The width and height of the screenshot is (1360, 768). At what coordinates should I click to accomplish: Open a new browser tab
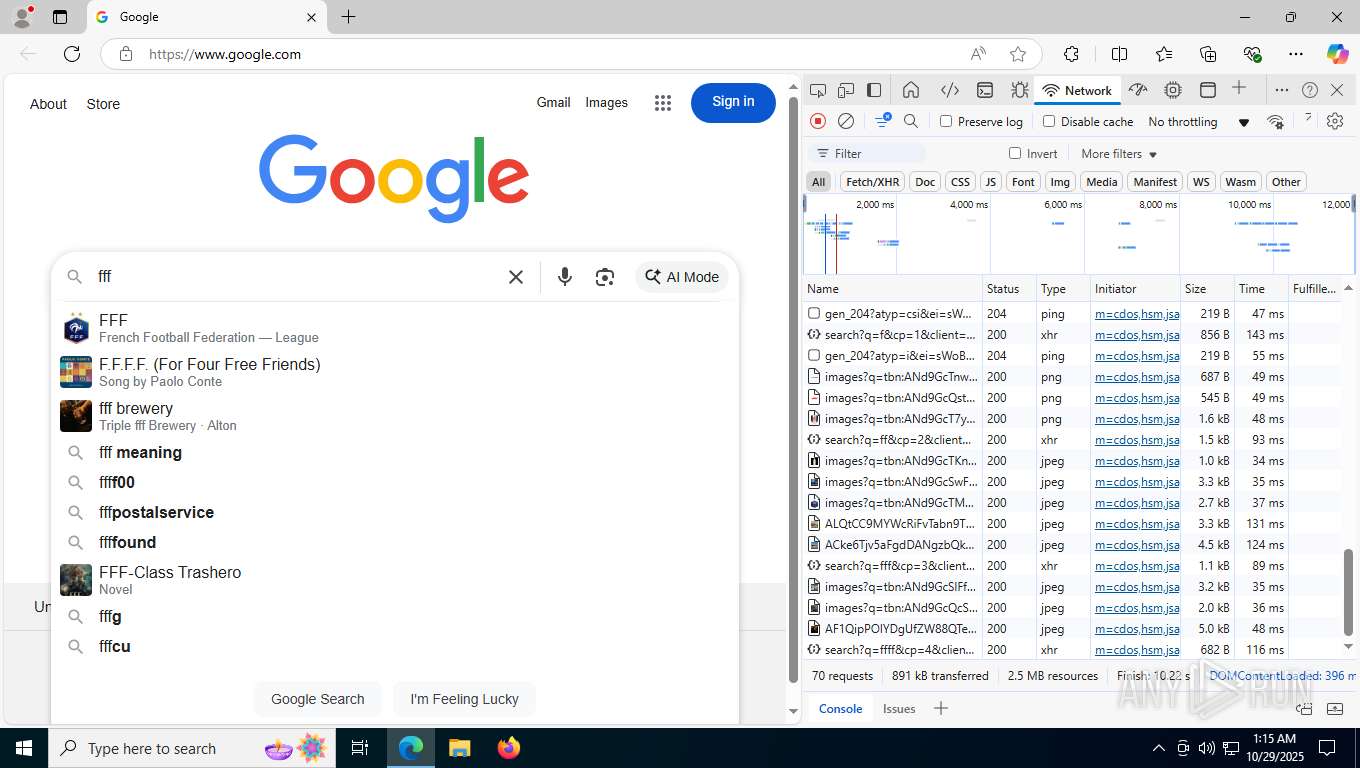(348, 17)
